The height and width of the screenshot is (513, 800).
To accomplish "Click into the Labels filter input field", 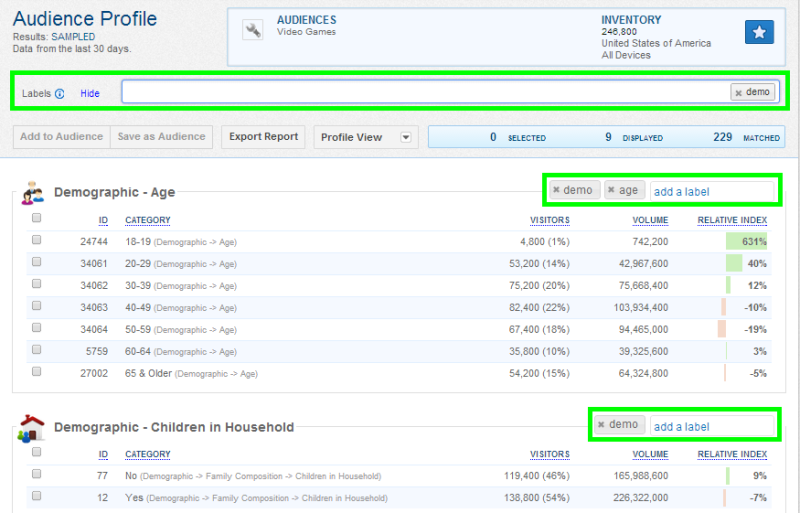I will [x=426, y=92].
